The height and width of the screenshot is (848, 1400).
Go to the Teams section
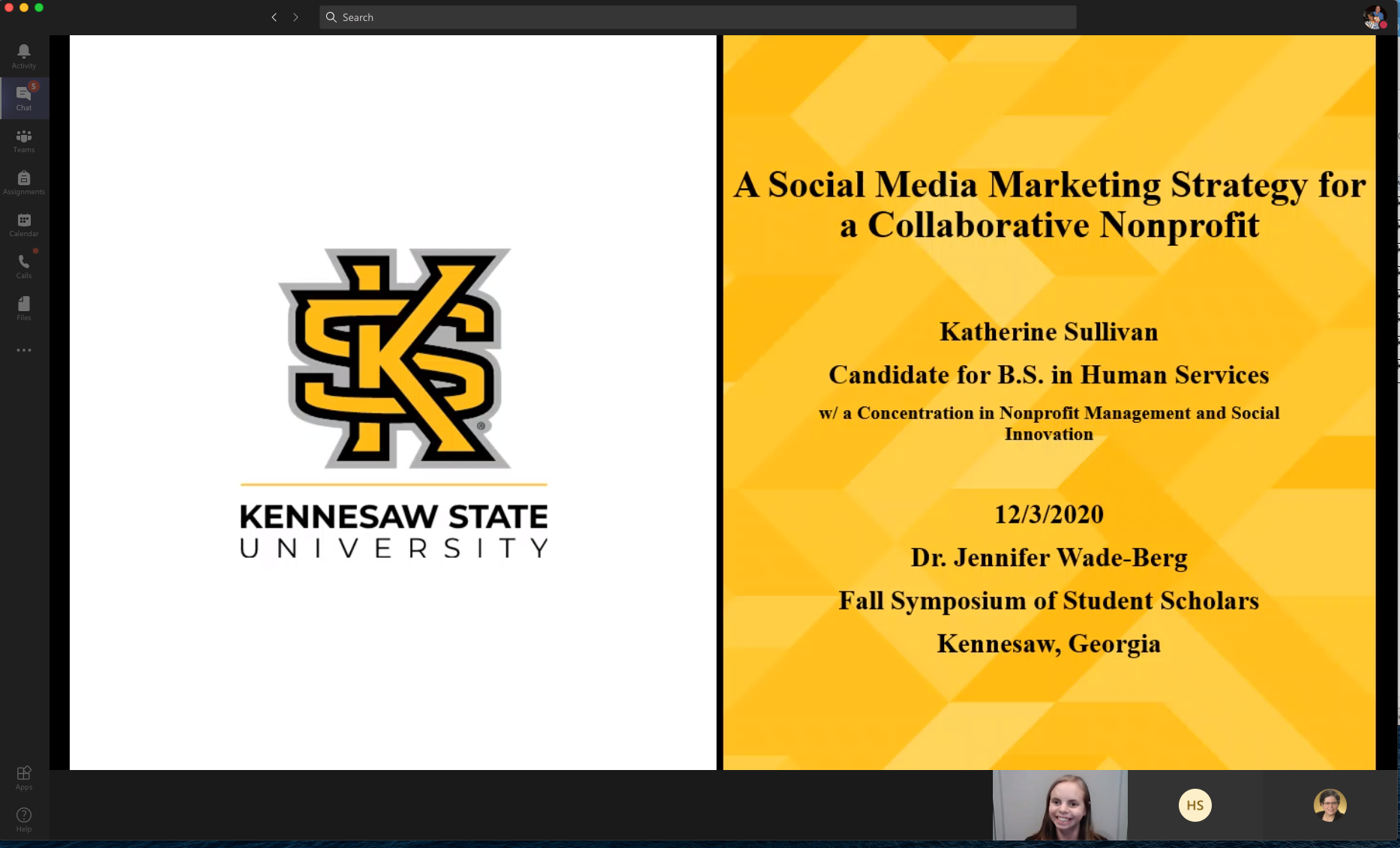click(24, 139)
